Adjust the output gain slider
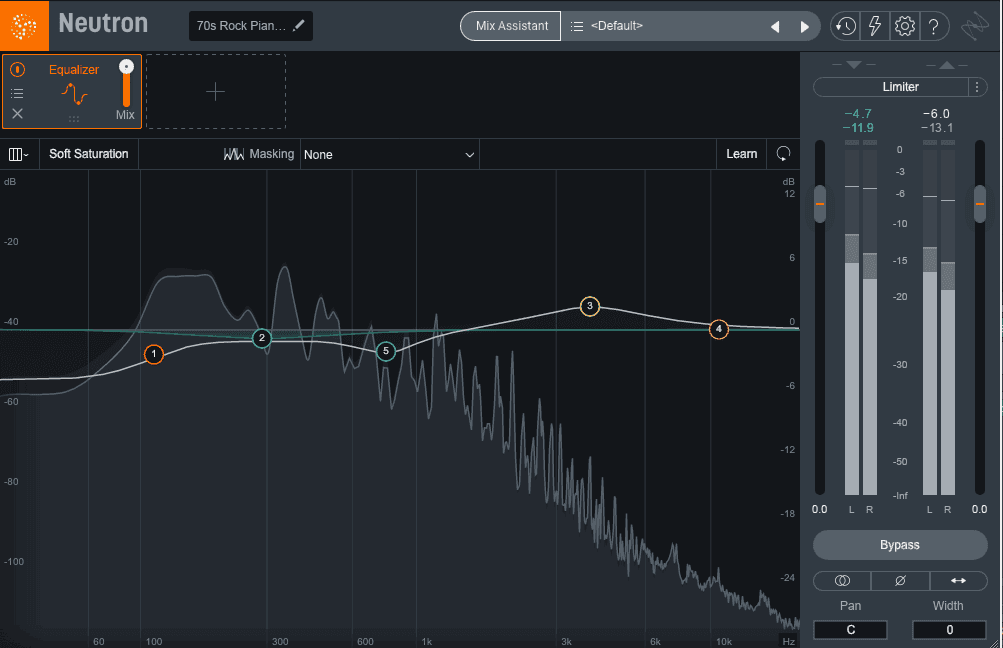 click(979, 204)
